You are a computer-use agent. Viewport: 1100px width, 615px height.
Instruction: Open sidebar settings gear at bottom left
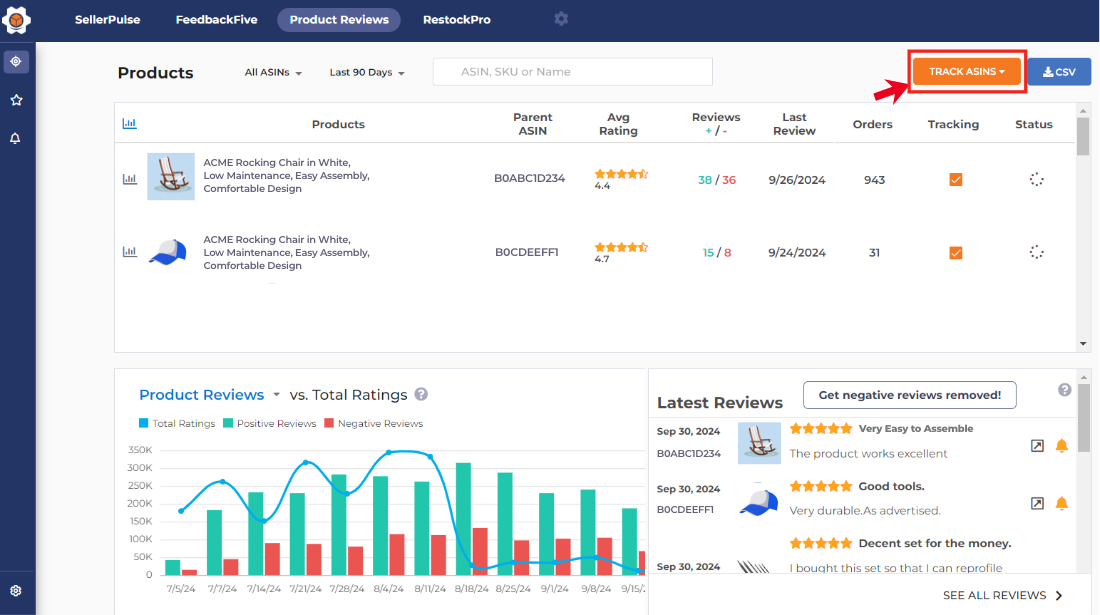pos(16,591)
